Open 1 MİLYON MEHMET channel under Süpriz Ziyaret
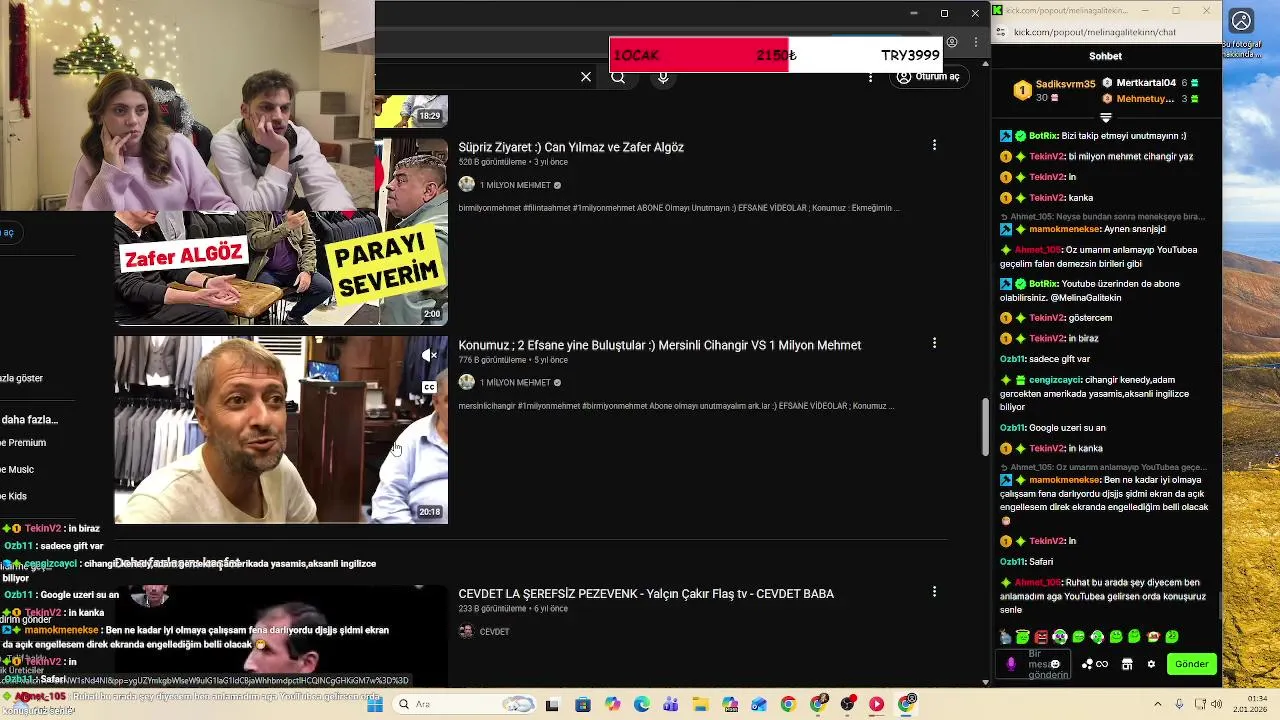The height and width of the screenshot is (720, 1280). (515, 185)
